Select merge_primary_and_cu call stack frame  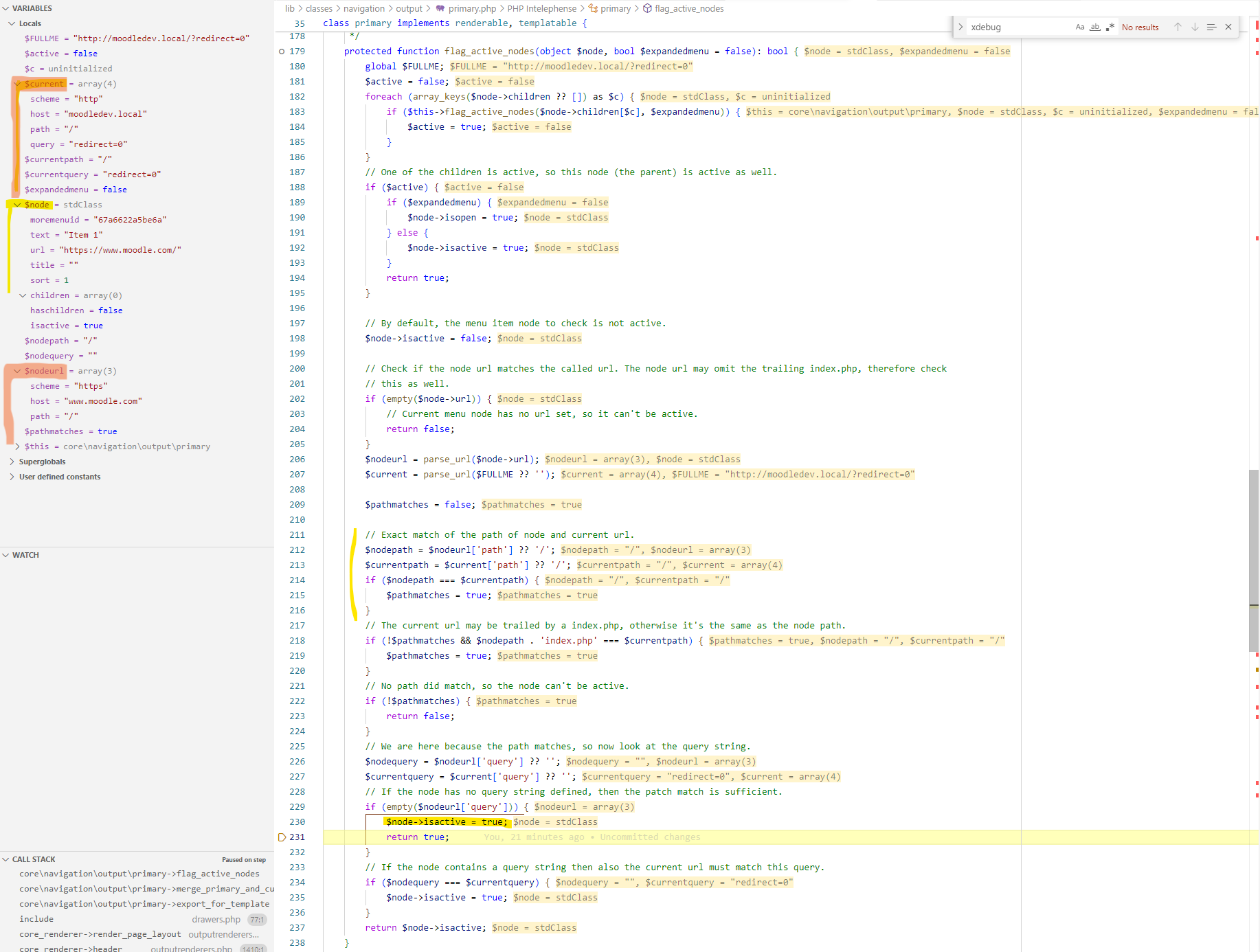point(146,889)
